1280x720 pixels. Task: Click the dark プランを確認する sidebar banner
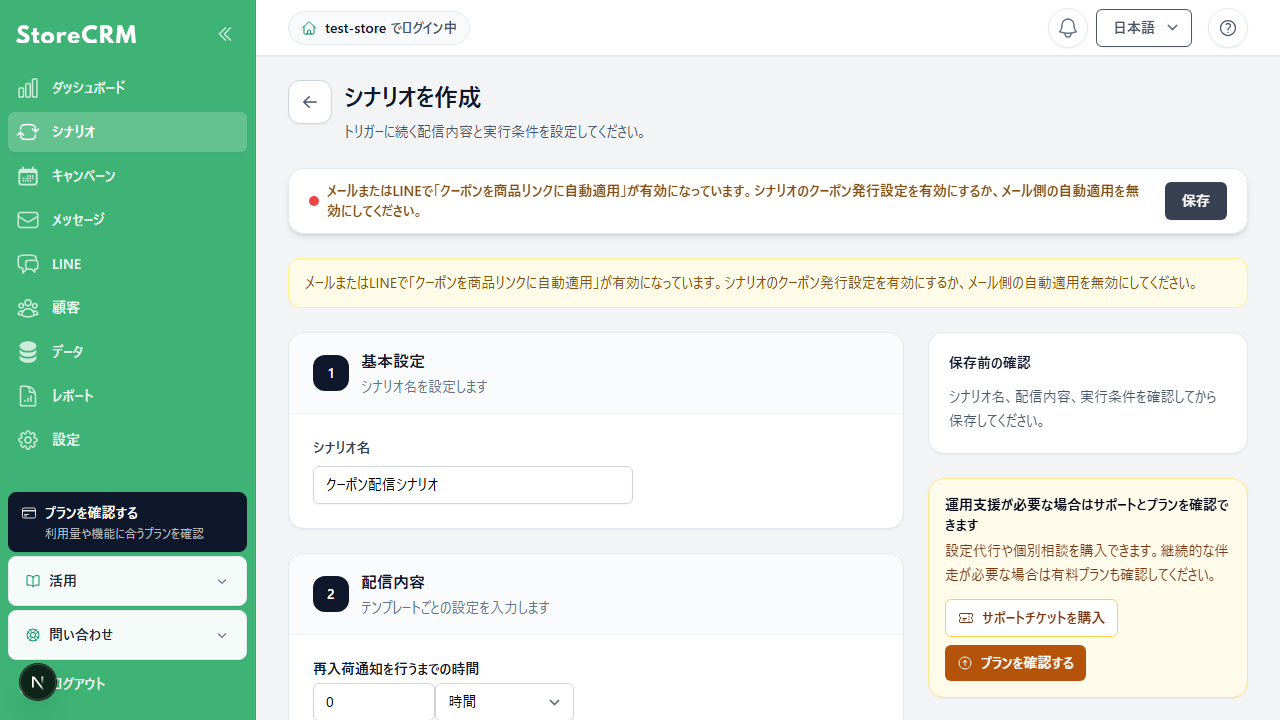(127, 522)
